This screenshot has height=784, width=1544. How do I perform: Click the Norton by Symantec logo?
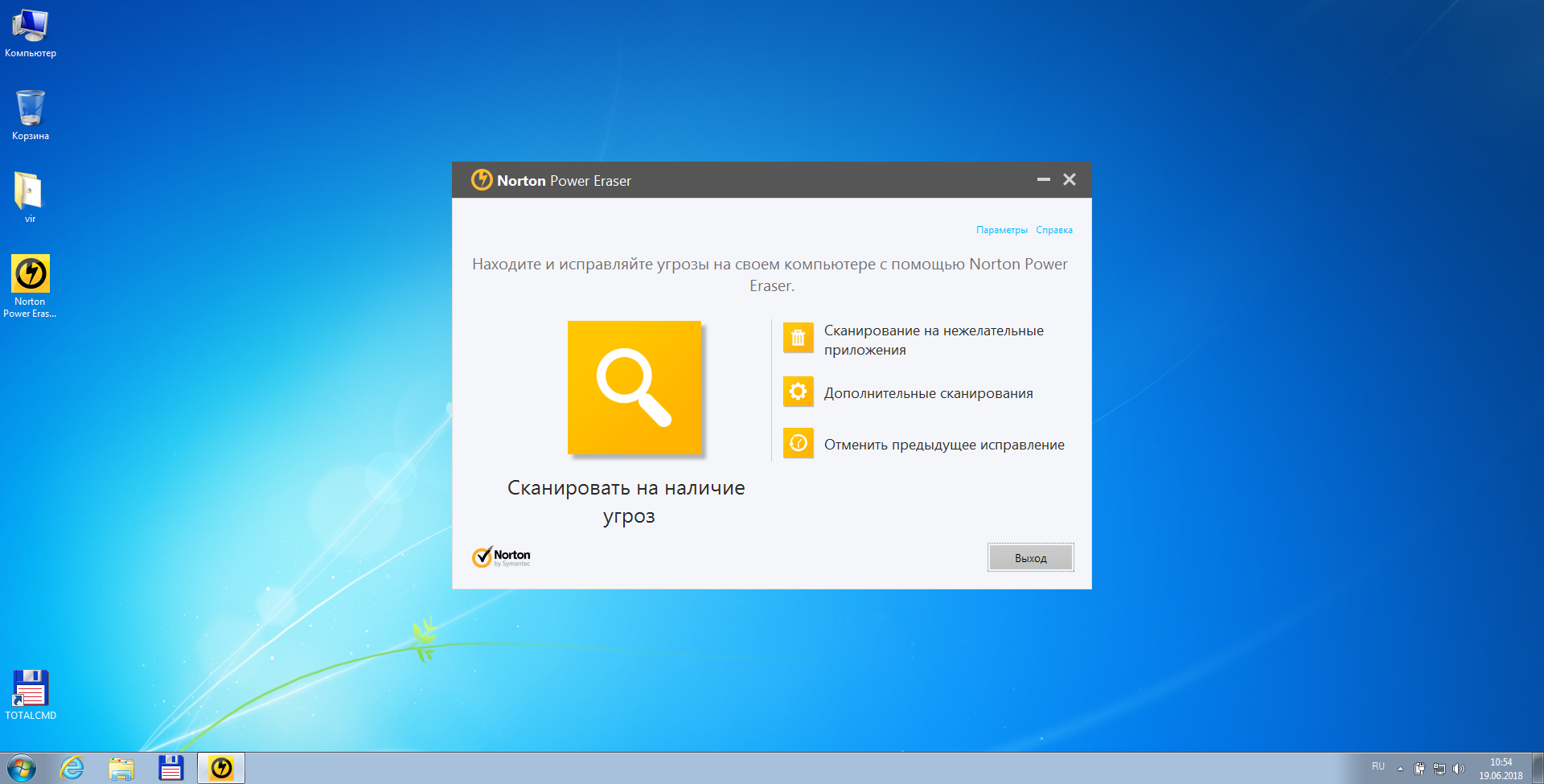coord(501,556)
